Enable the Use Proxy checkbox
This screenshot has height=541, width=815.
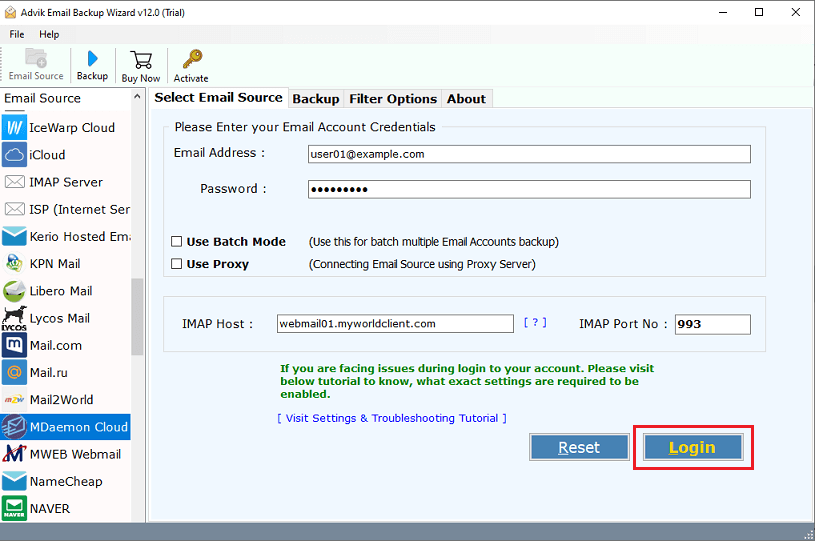click(x=177, y=264)
